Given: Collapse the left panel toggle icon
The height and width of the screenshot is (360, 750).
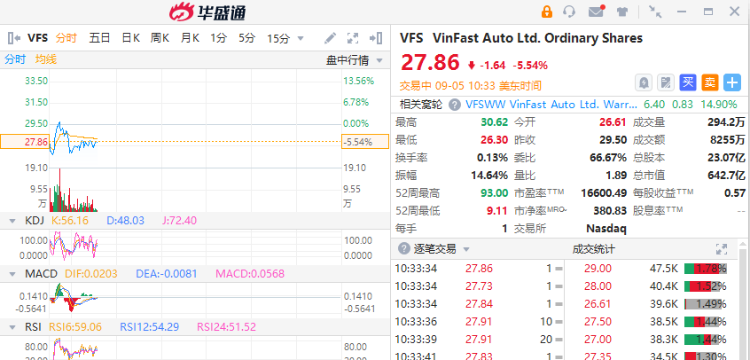Looking at the screenshot, I should 14,38.
